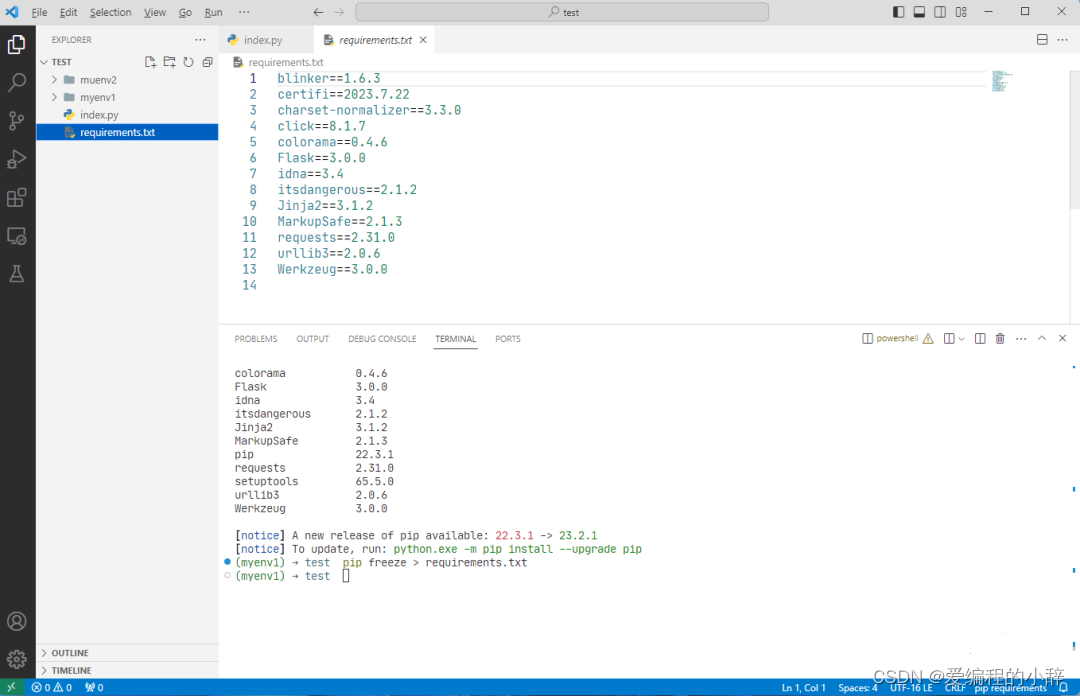Maximize the terminal panel size
This screenshot has height=696, width=1080.
pos(1041,338)
